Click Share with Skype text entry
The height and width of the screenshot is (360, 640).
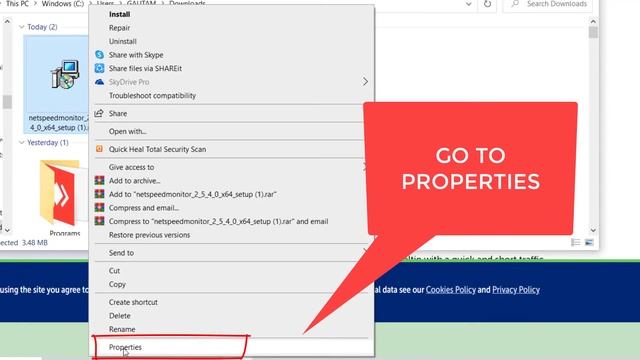click(136, 55)
